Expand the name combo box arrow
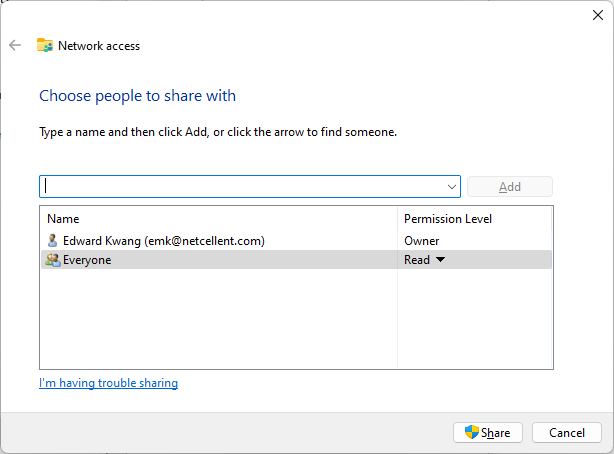This screenshot has width=614, height=454. pyautogui.click(x=451, y=187)
